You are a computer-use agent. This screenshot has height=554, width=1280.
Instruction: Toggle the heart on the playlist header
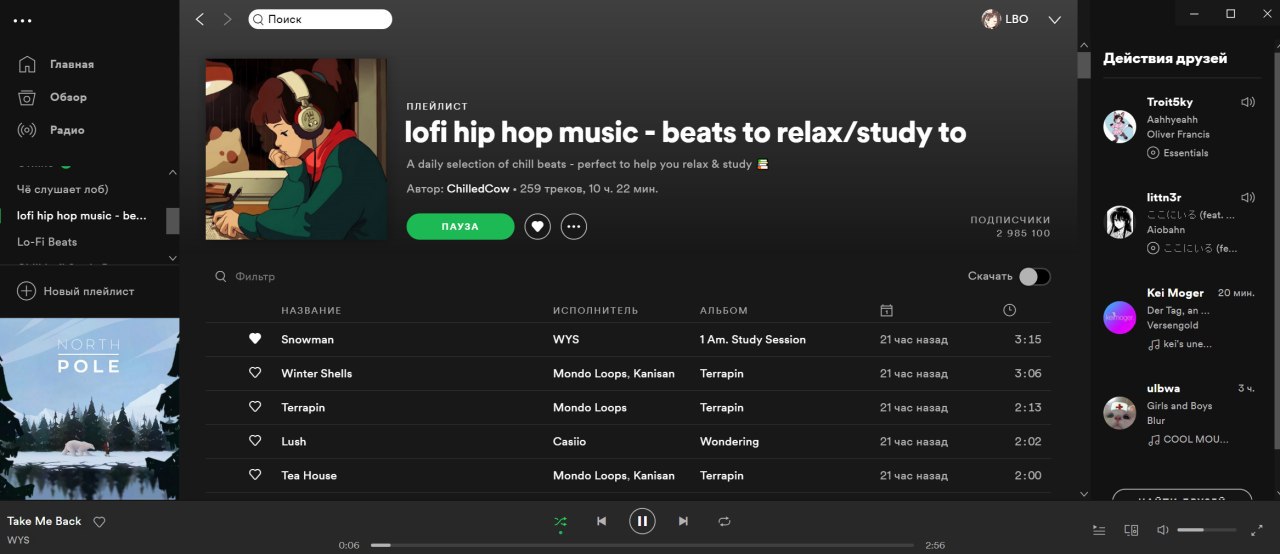tap(538, 227)
